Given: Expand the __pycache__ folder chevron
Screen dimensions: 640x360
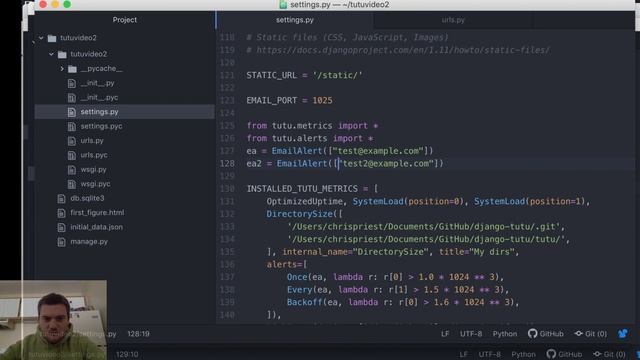Looking at the screenshot, I should (x=62, y=69).
